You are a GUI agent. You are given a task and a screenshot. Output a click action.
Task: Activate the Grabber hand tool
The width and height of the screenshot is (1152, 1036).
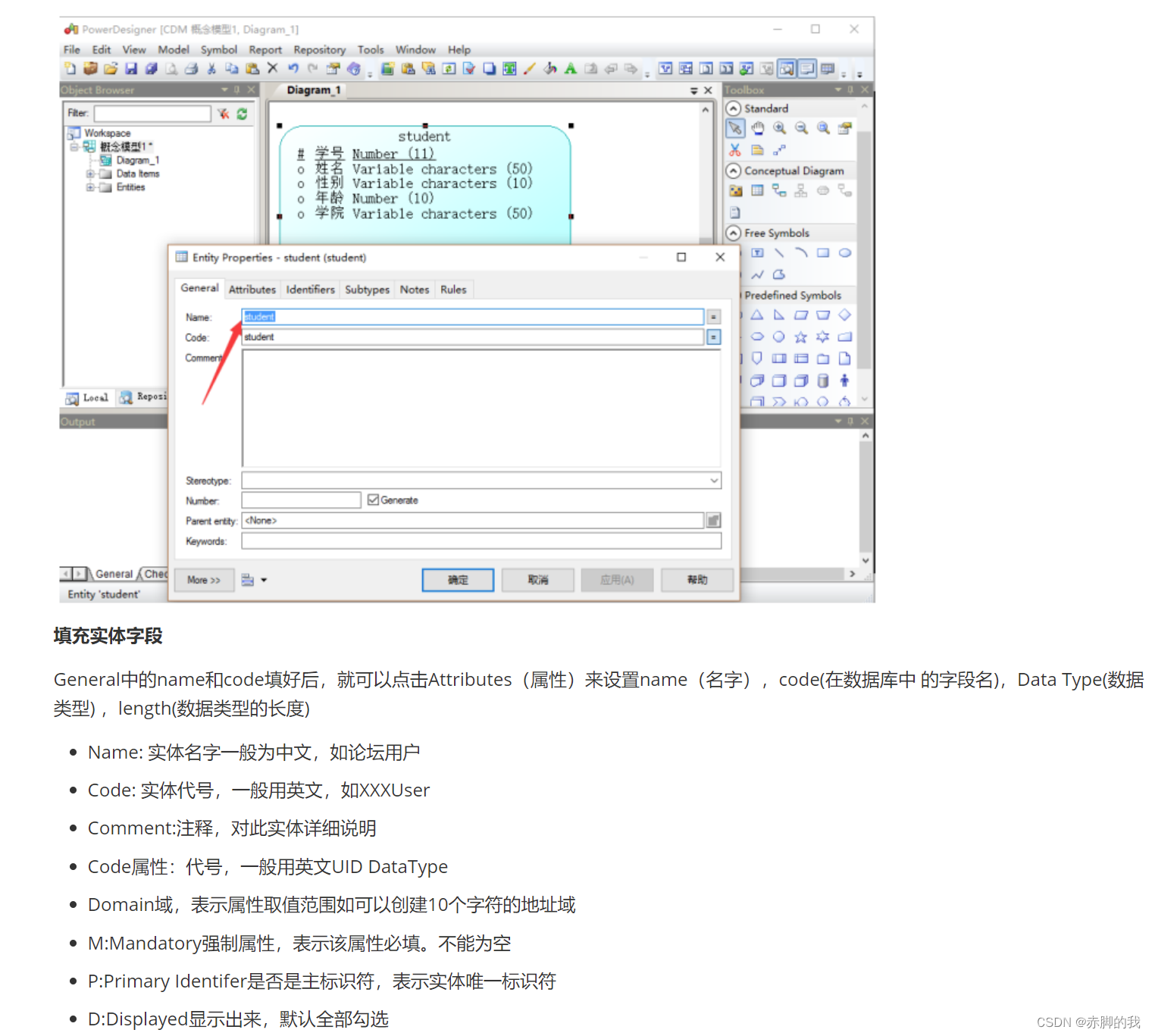tap(758, 128)
